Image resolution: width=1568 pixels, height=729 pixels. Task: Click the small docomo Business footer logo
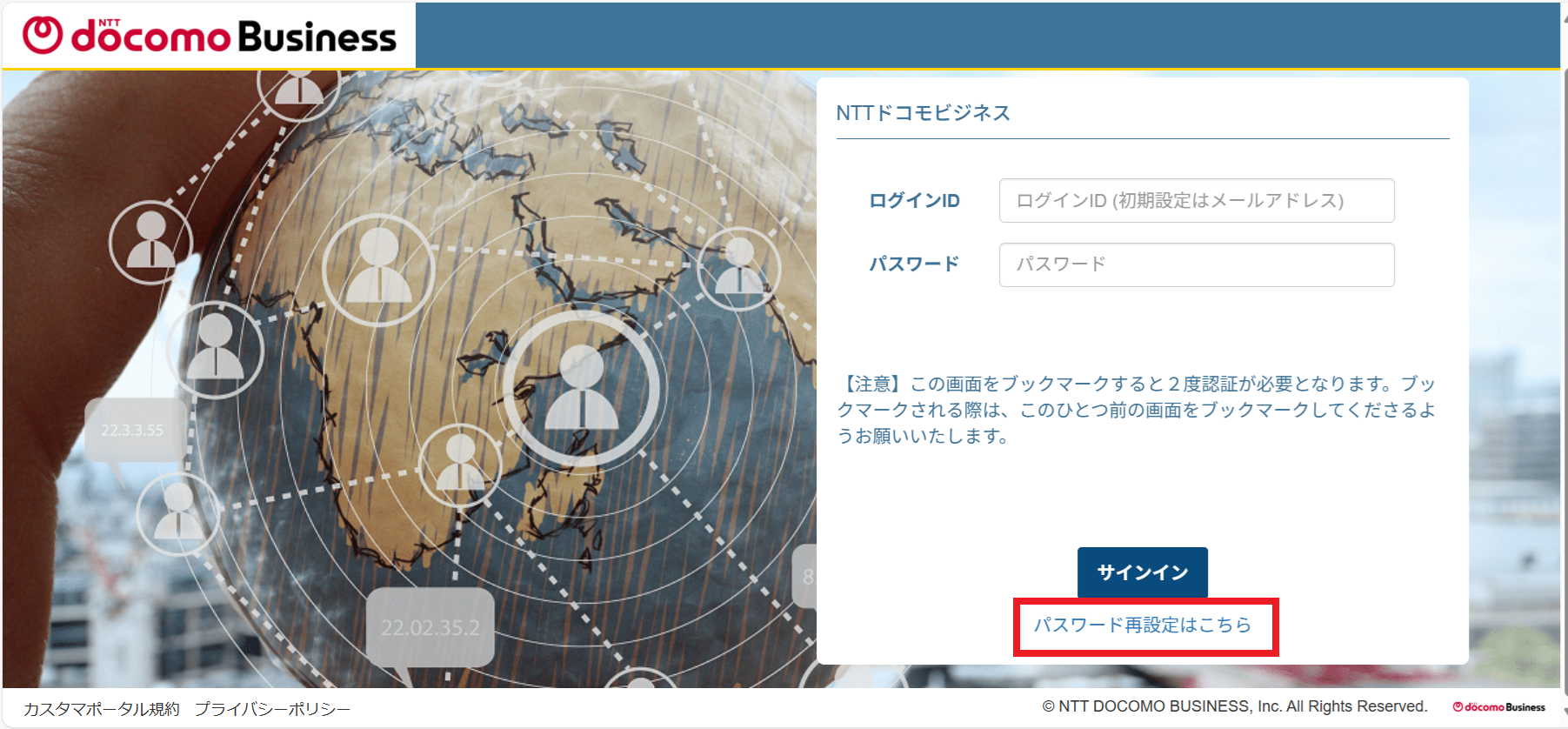coord(1498,707)
